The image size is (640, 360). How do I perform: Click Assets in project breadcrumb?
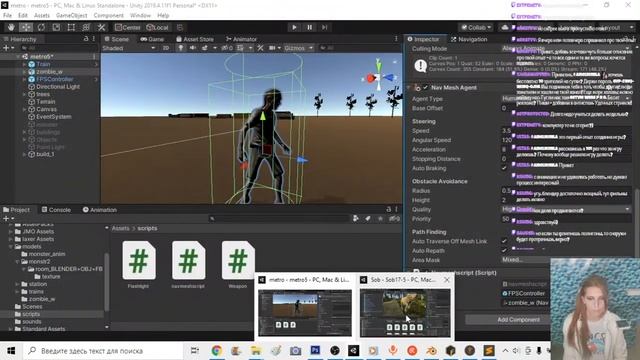(x=121, y=228)
